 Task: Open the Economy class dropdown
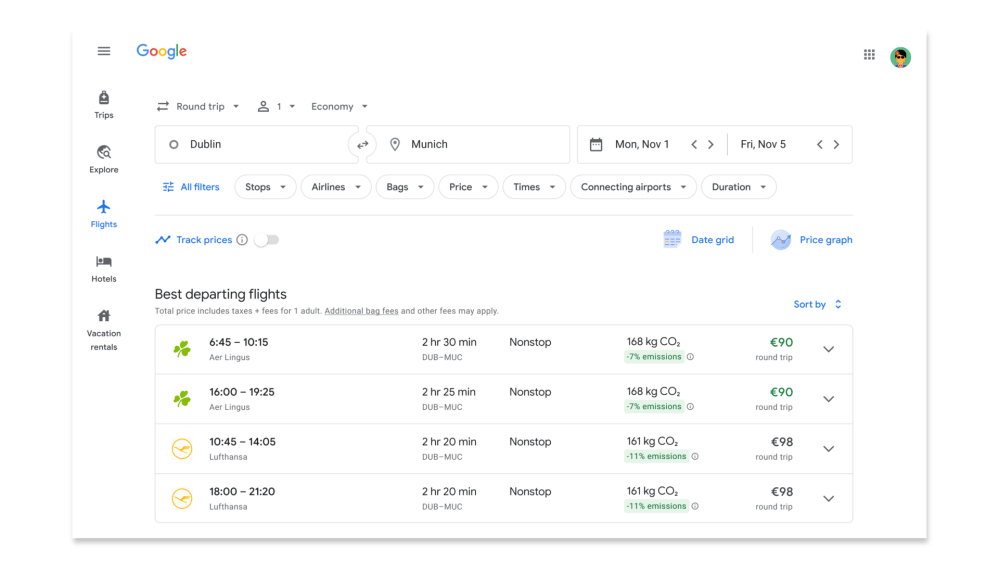pos(339,107)
